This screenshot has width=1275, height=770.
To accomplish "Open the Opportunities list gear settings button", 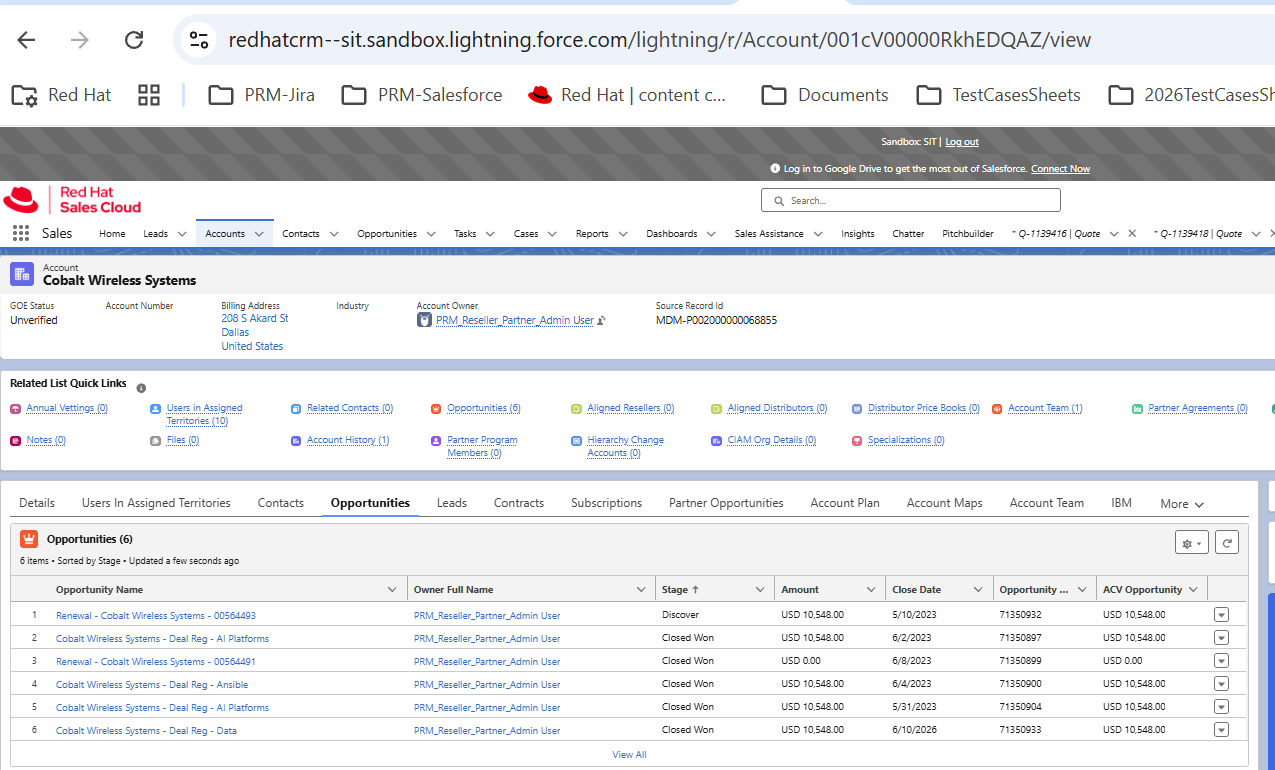I will click(1192, 543).
